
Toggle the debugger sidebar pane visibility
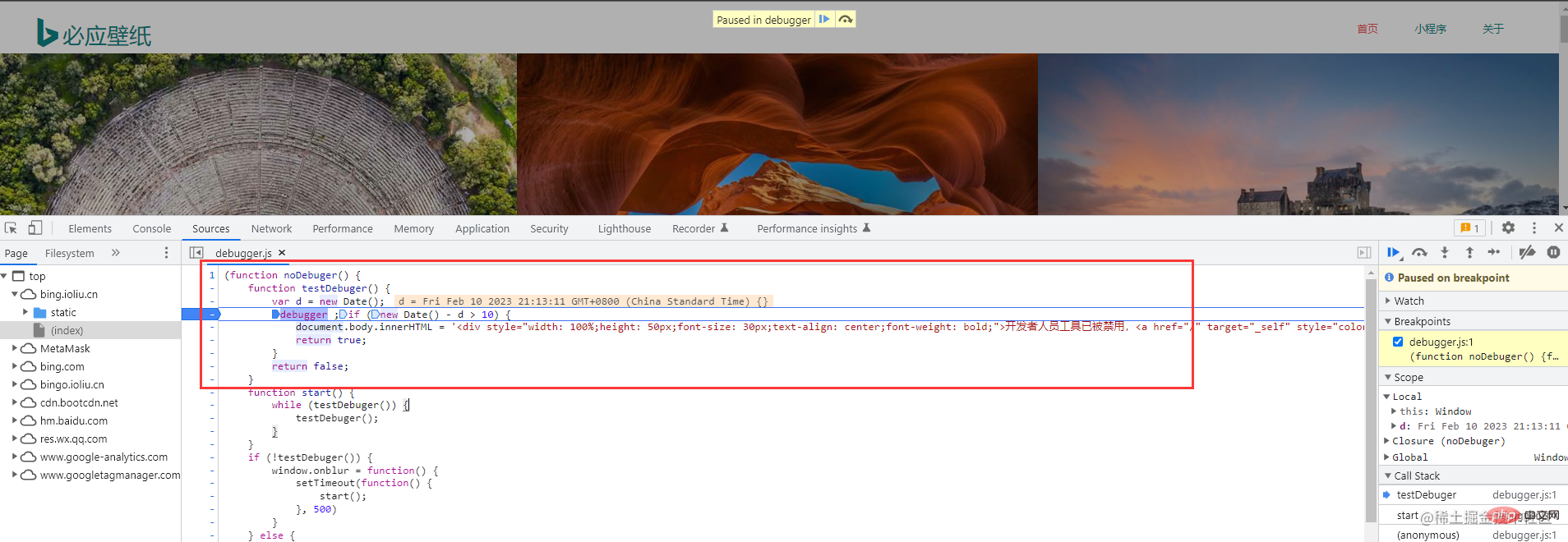click(x=1364, y=253)
